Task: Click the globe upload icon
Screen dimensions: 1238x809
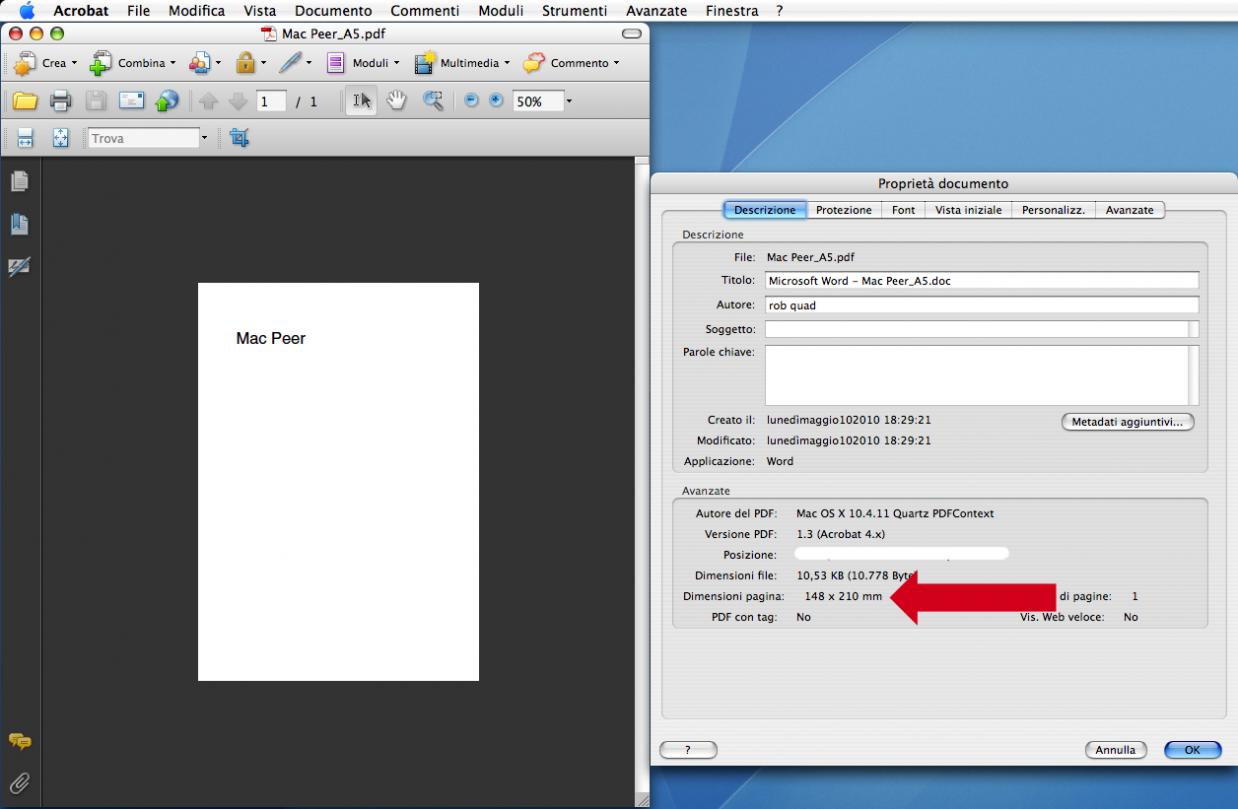Action: (x=168, y=101)
